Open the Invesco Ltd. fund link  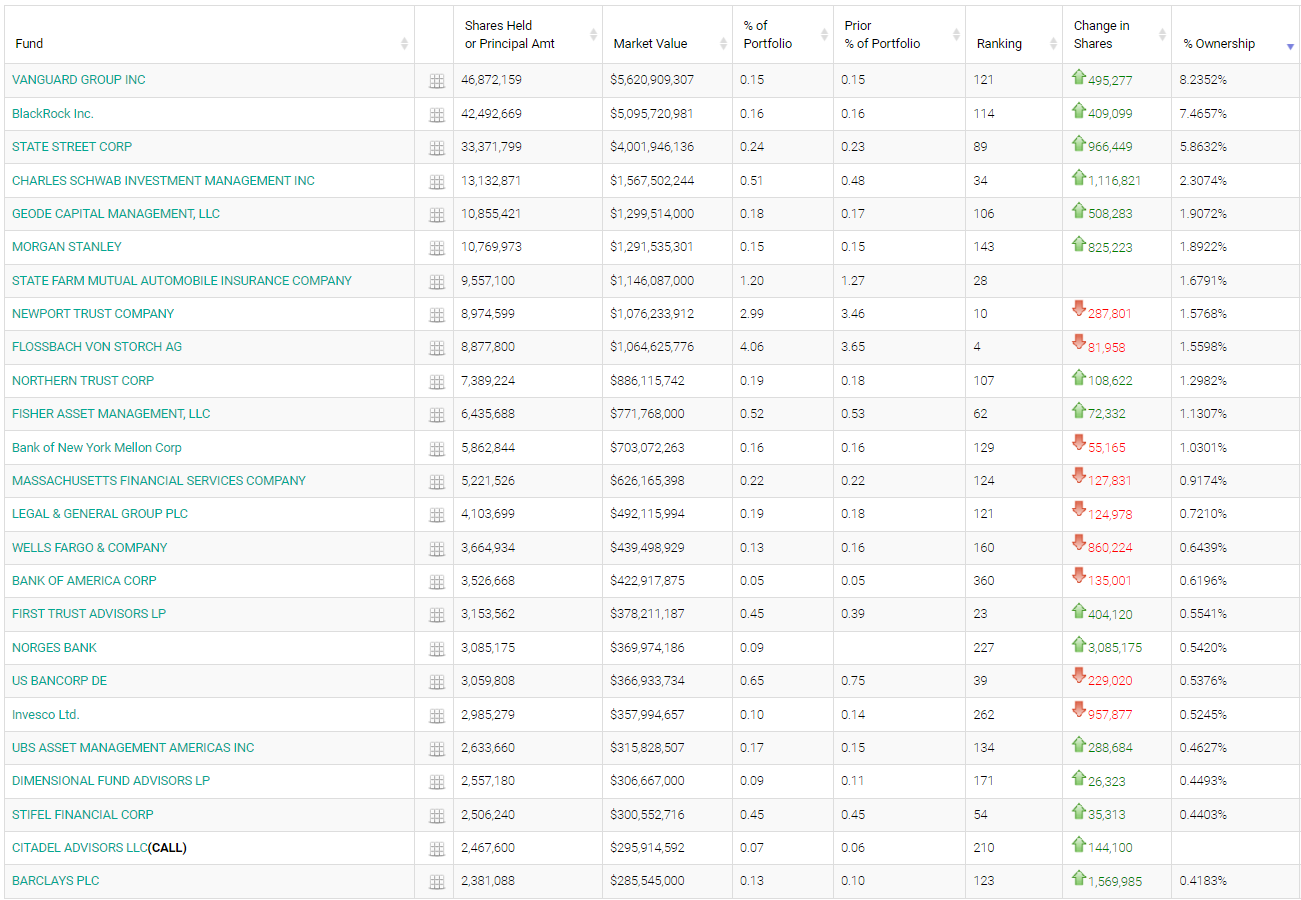coord(46,714)
